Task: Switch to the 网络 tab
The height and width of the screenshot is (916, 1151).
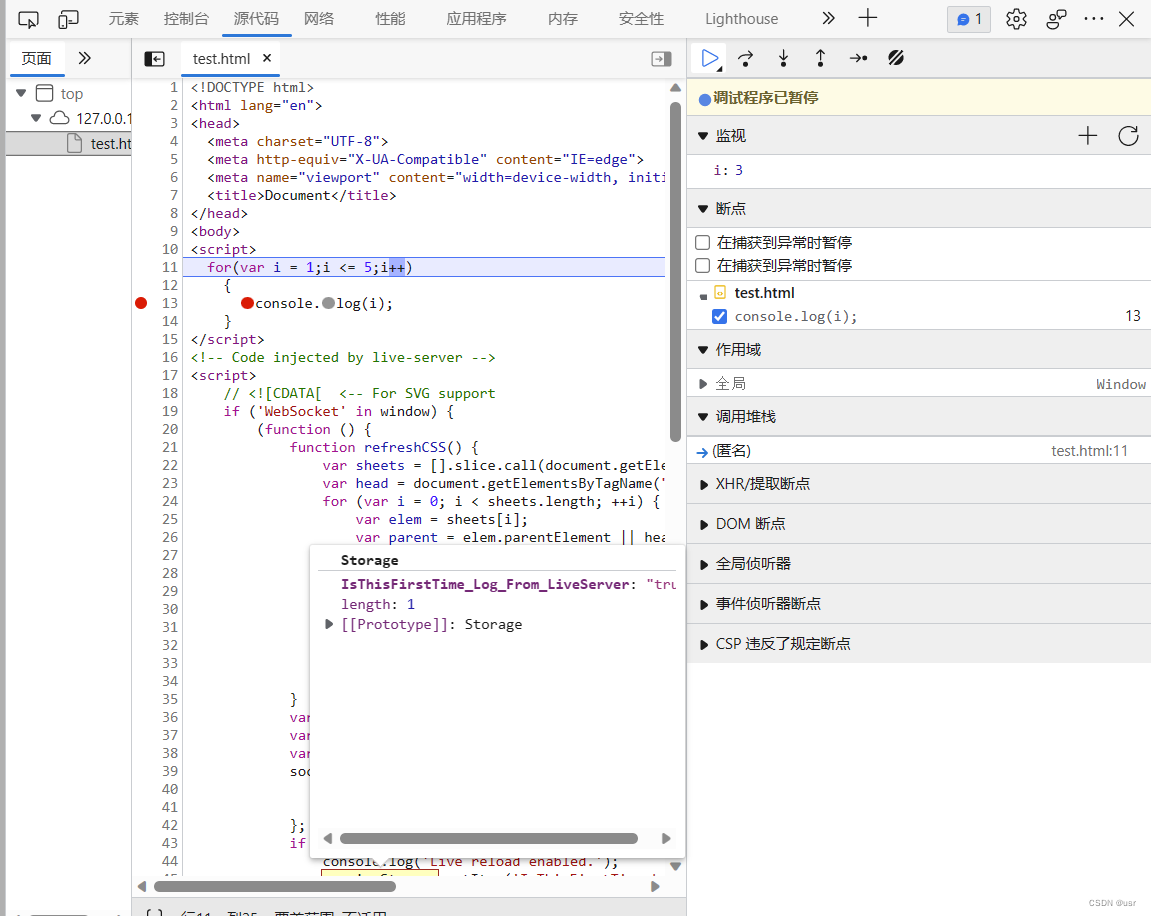Action: point(319,19)
